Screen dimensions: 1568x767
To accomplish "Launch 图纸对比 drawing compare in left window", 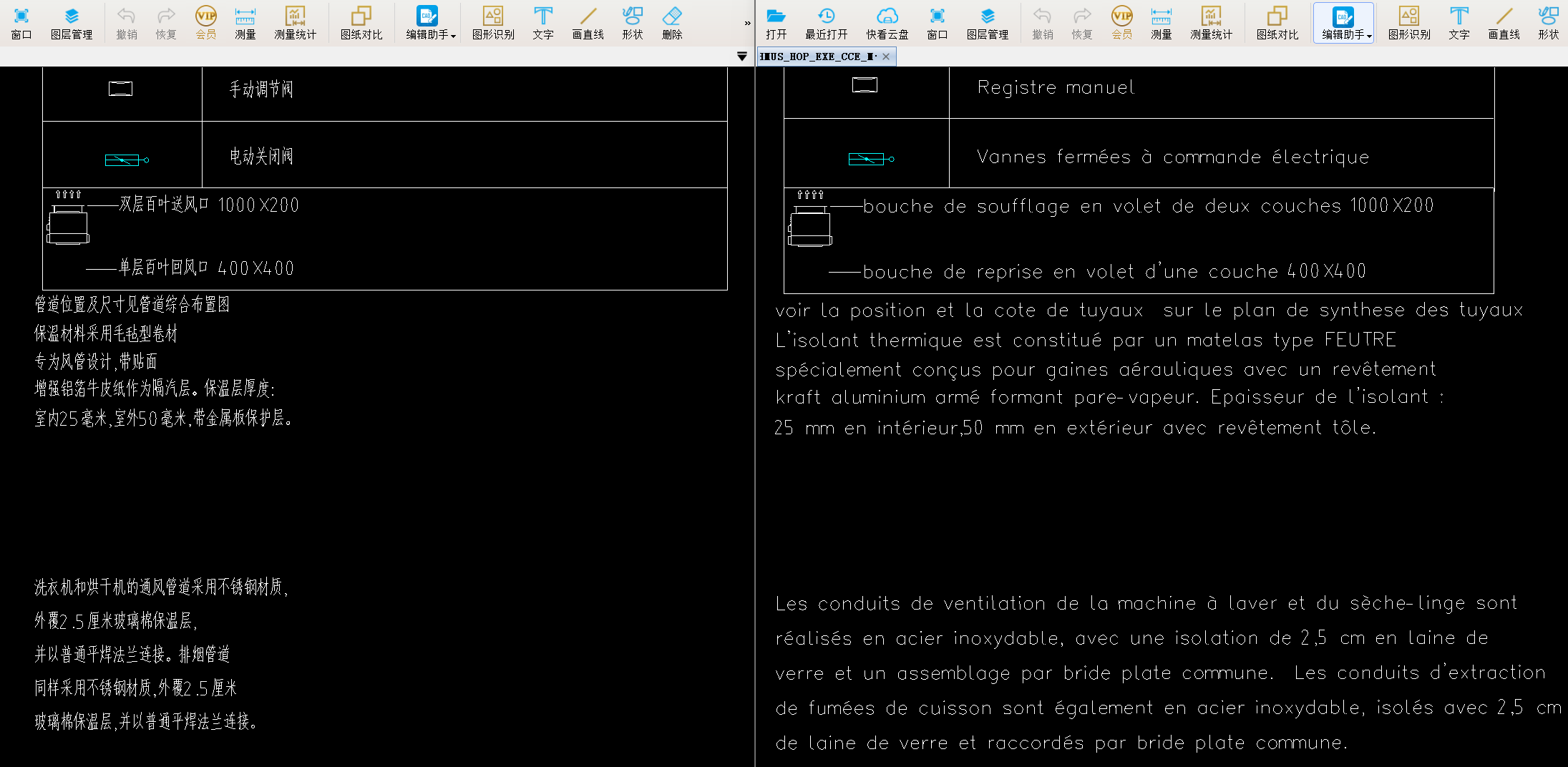I will tap(361, 23).
